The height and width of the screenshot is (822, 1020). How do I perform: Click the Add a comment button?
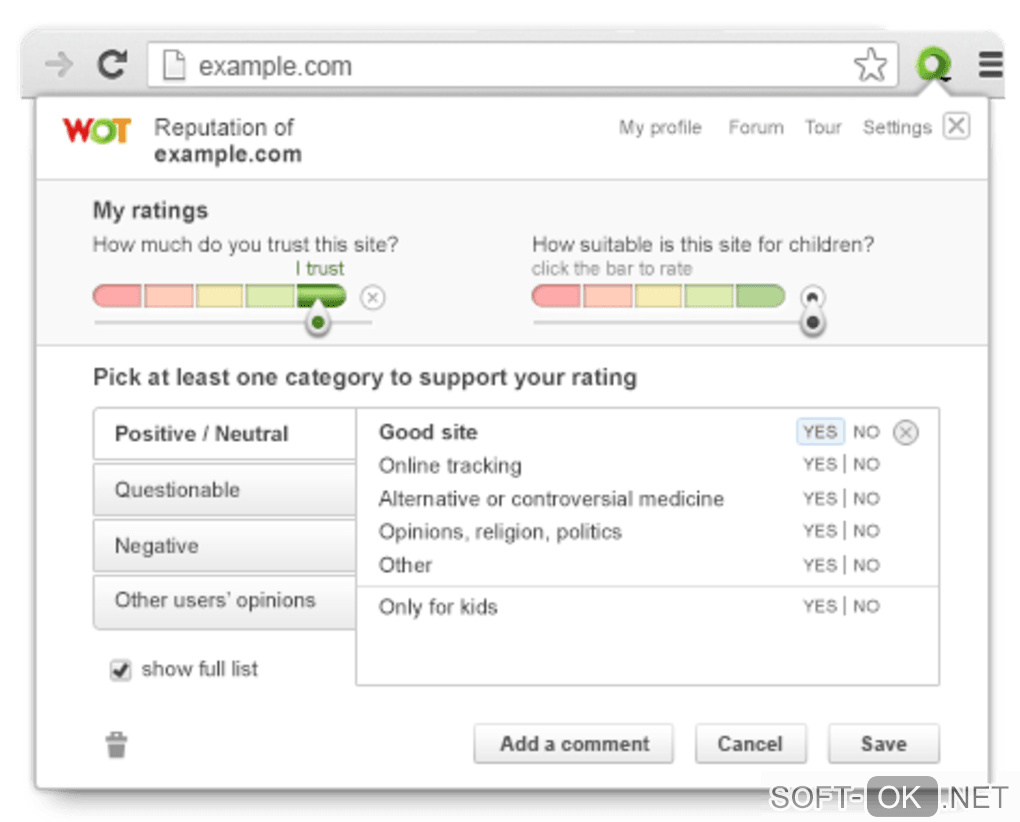tap(573, 744)
